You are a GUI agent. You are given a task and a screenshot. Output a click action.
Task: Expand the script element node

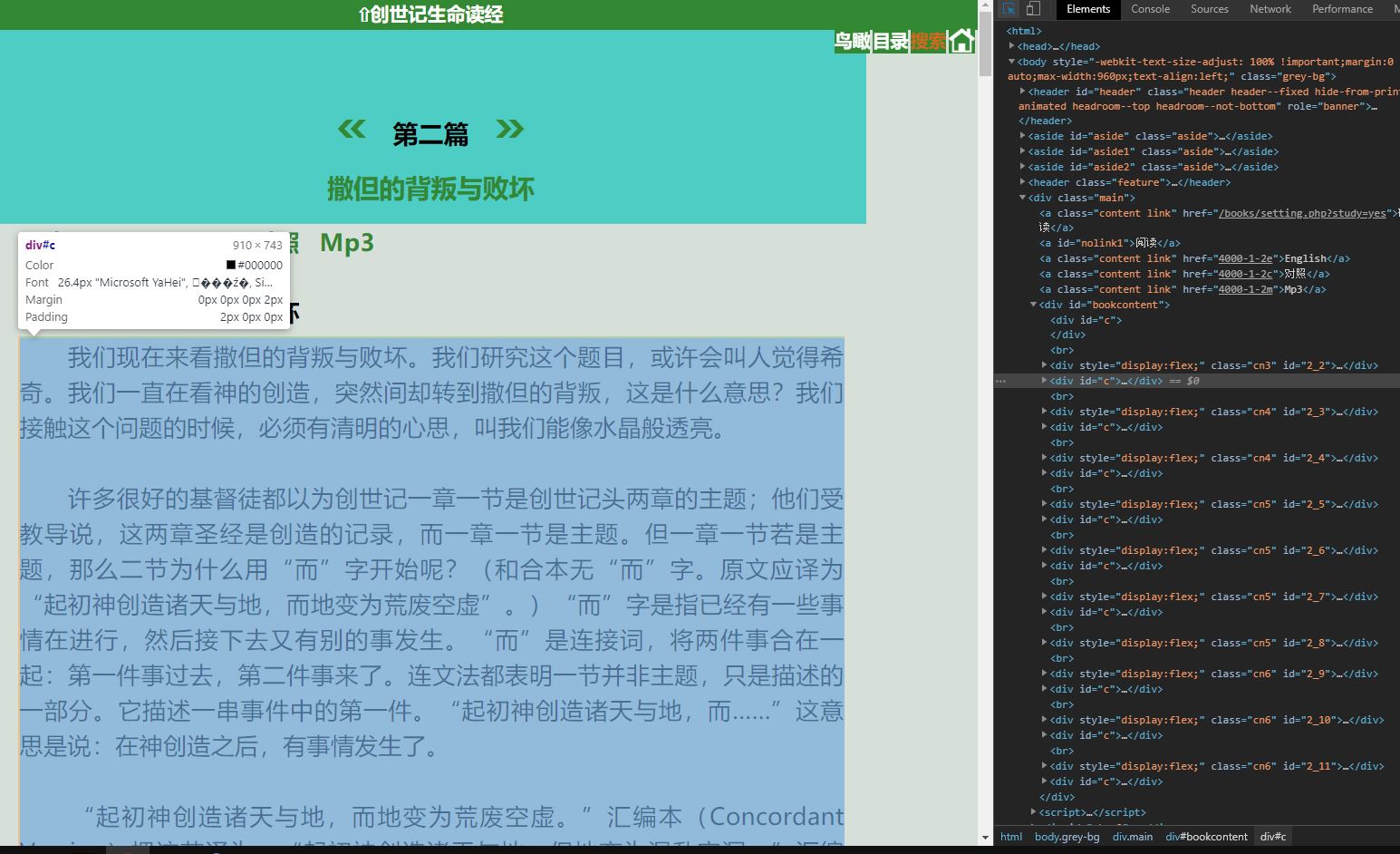pos(1034,812)
